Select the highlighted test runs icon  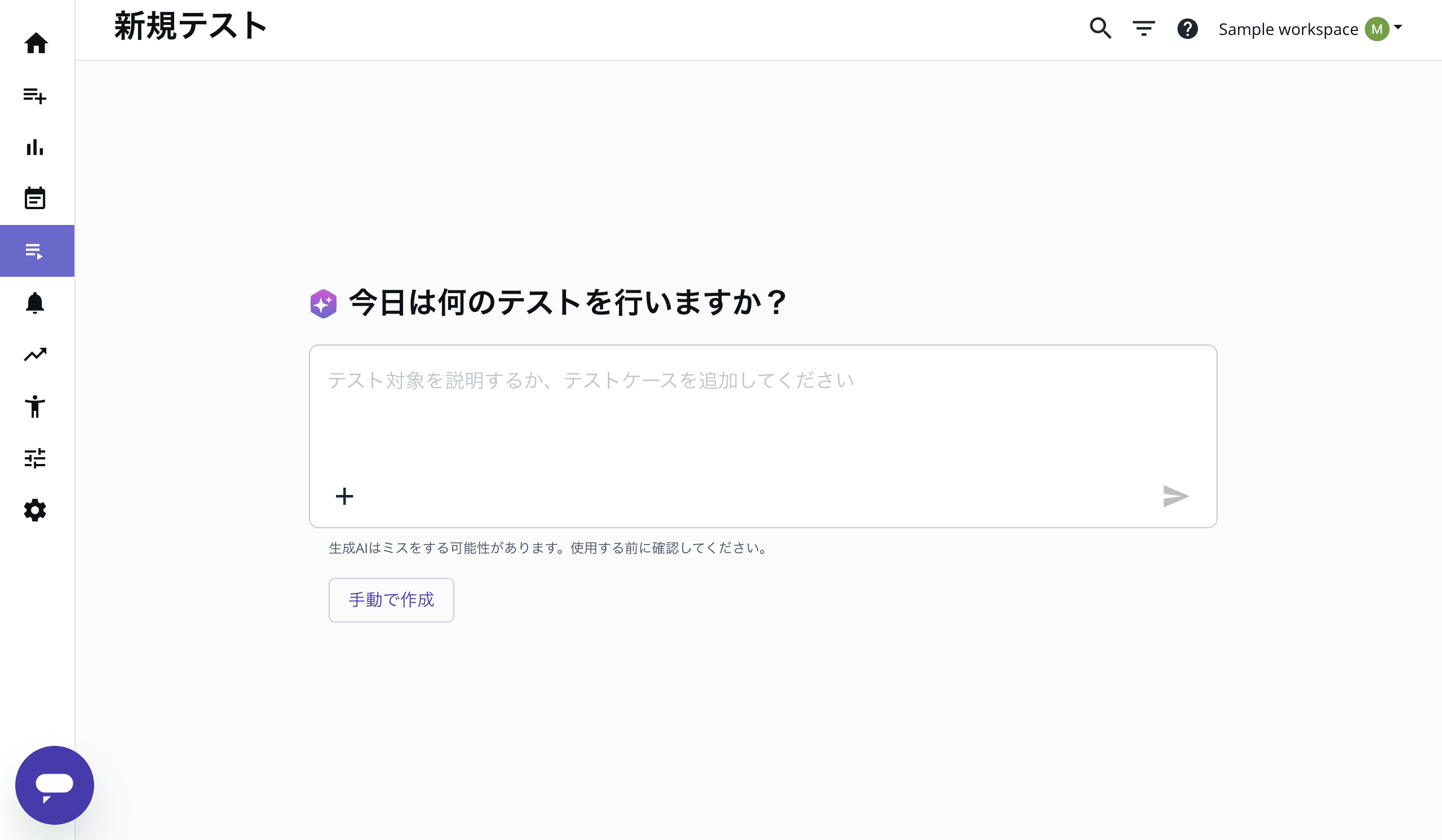36,250
